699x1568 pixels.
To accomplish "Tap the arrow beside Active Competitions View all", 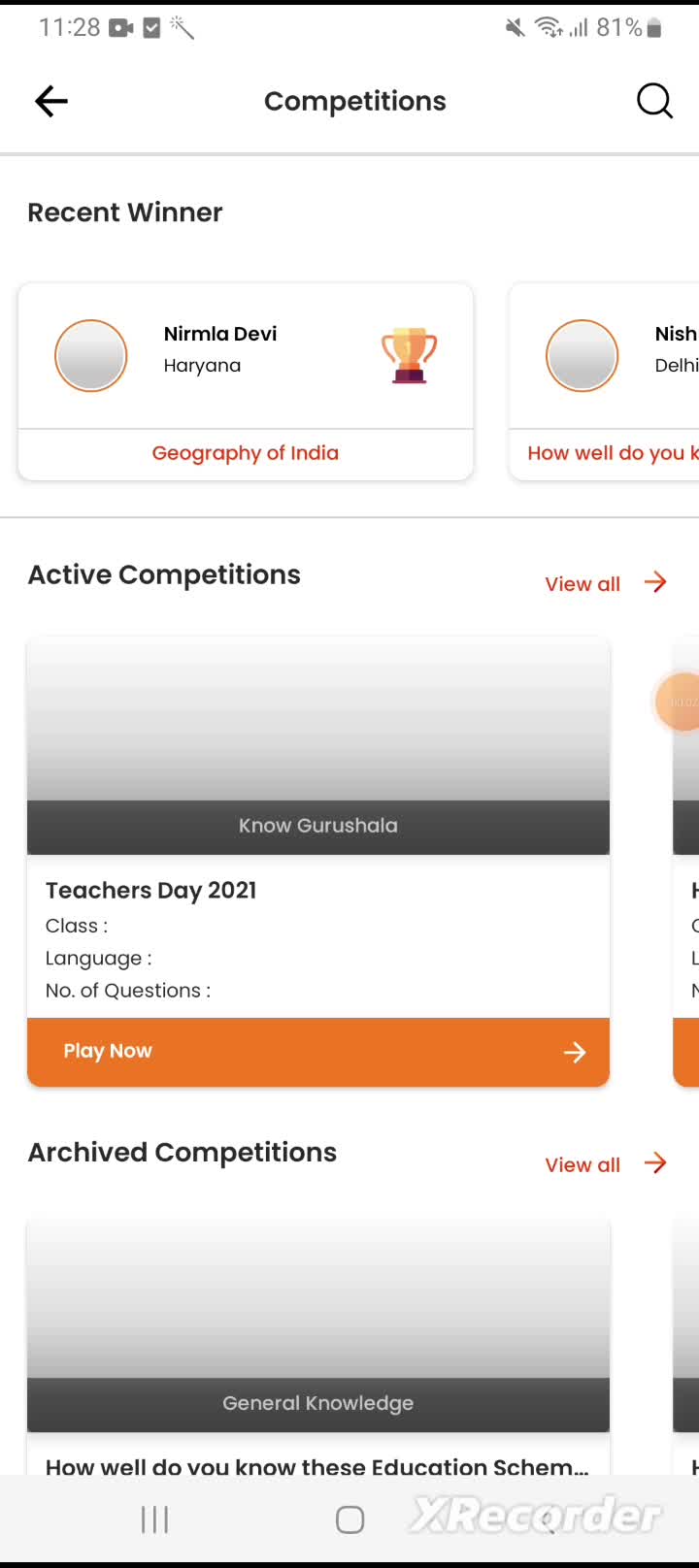I will click(656, 582).
